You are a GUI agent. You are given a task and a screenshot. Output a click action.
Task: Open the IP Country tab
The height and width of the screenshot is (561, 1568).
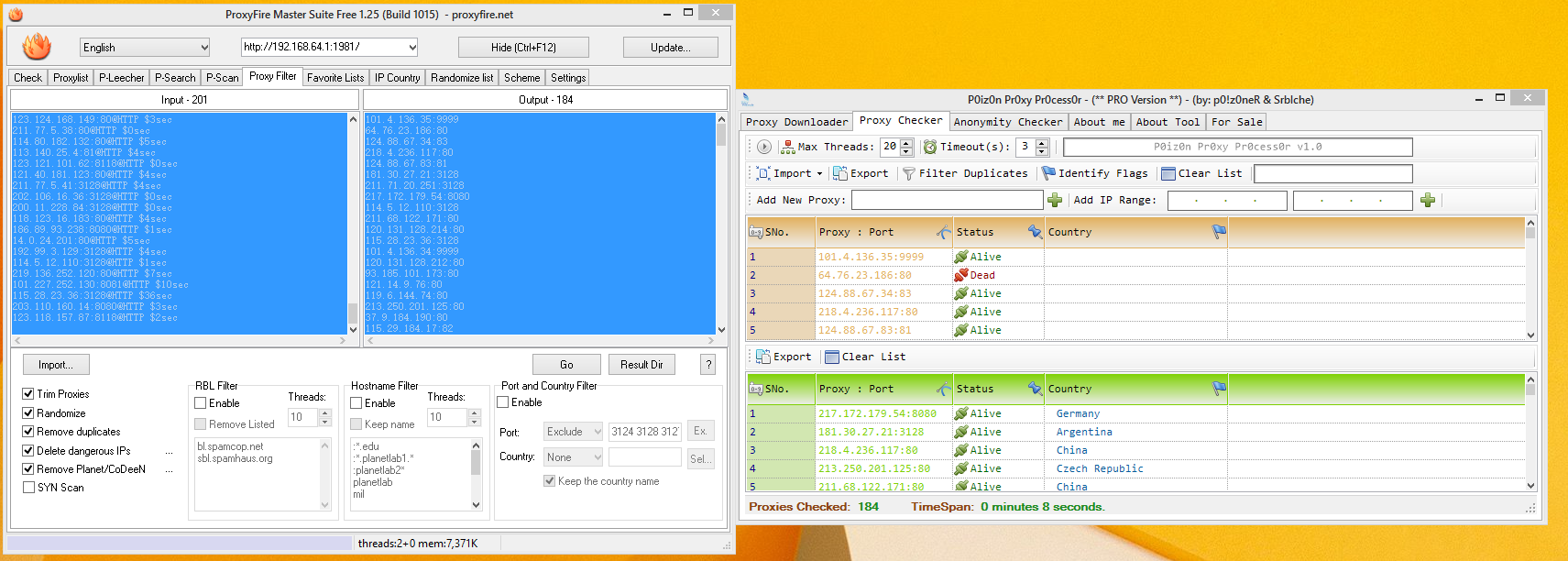point(397,78)
